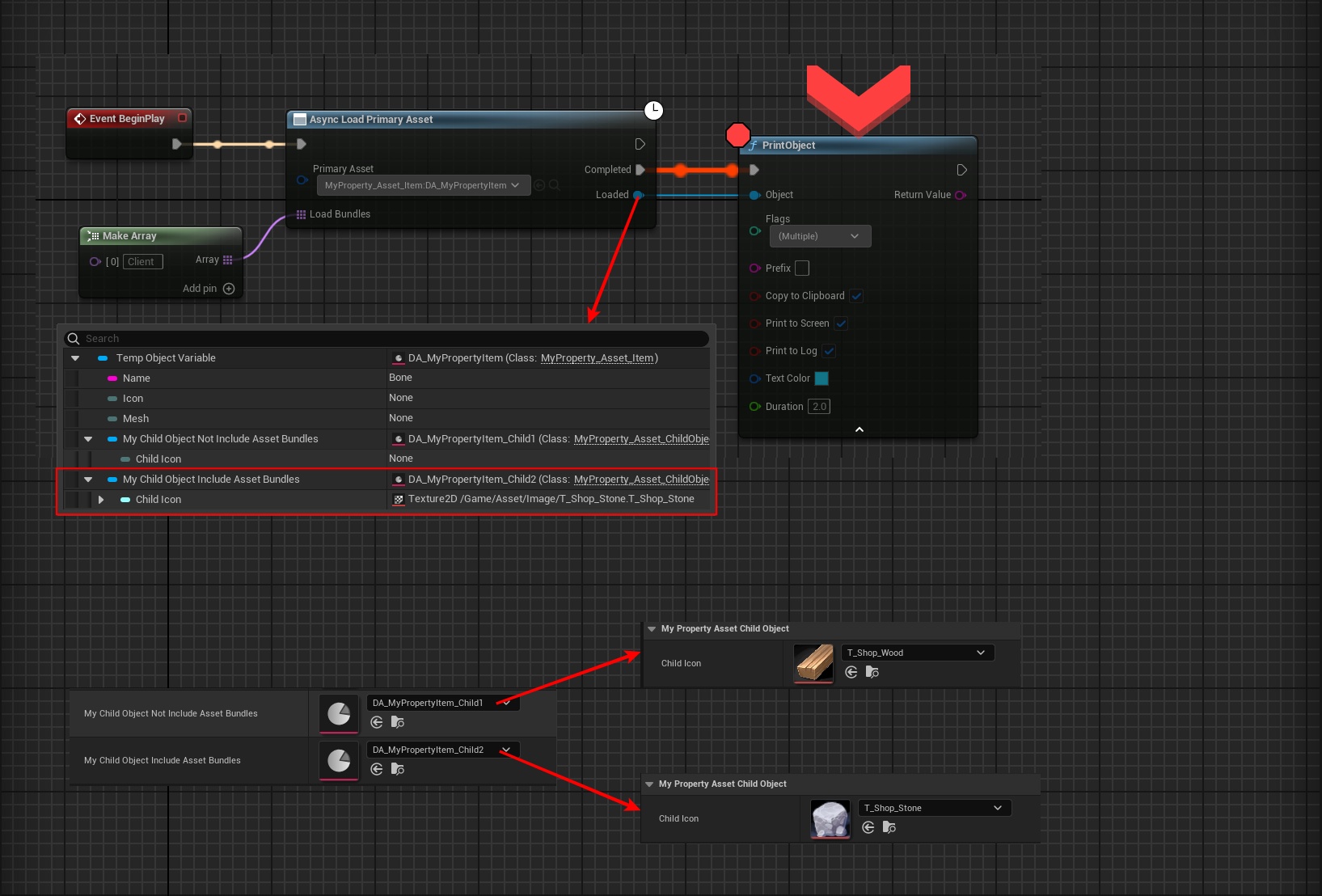Click the use-selected arrow icon under T_Shop_Stone
The width and height of the screenshot is (1322, 896).
click(868, 827)
